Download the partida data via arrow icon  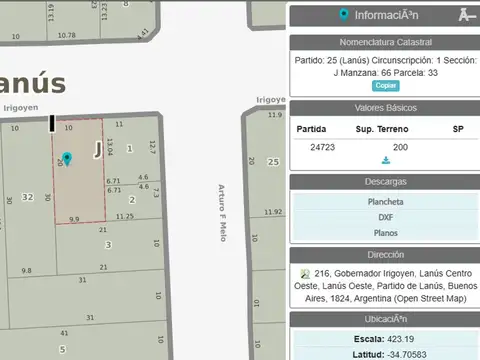tap(386, 160)
